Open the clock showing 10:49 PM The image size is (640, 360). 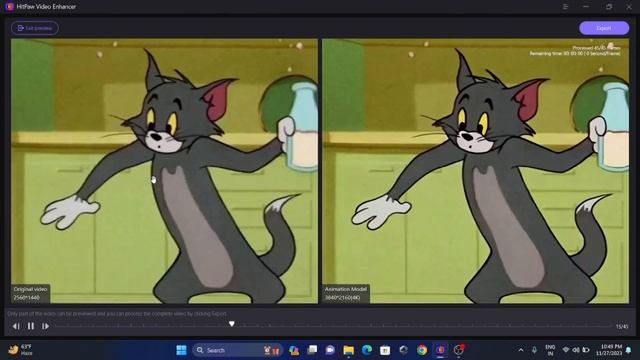tap(609, 350)
